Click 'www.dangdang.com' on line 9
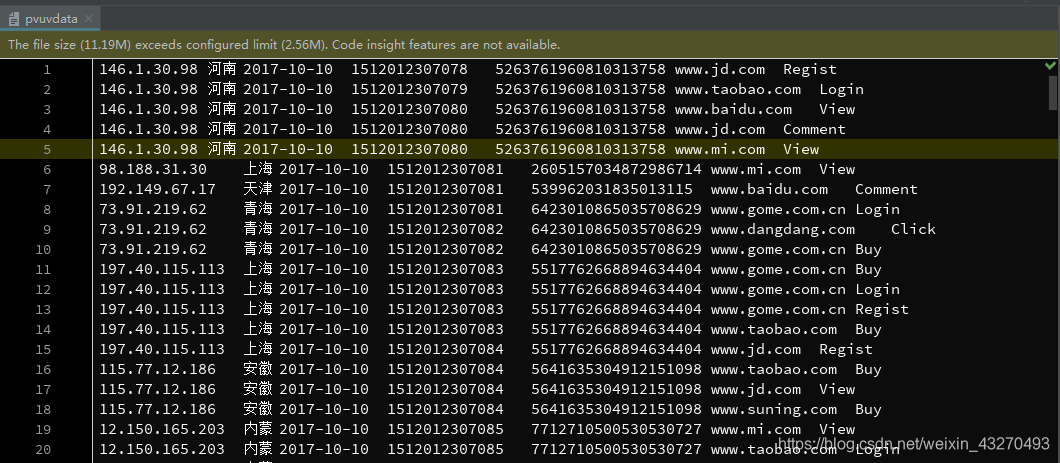The image size is (1060, 463). click(x=782, y=229)
